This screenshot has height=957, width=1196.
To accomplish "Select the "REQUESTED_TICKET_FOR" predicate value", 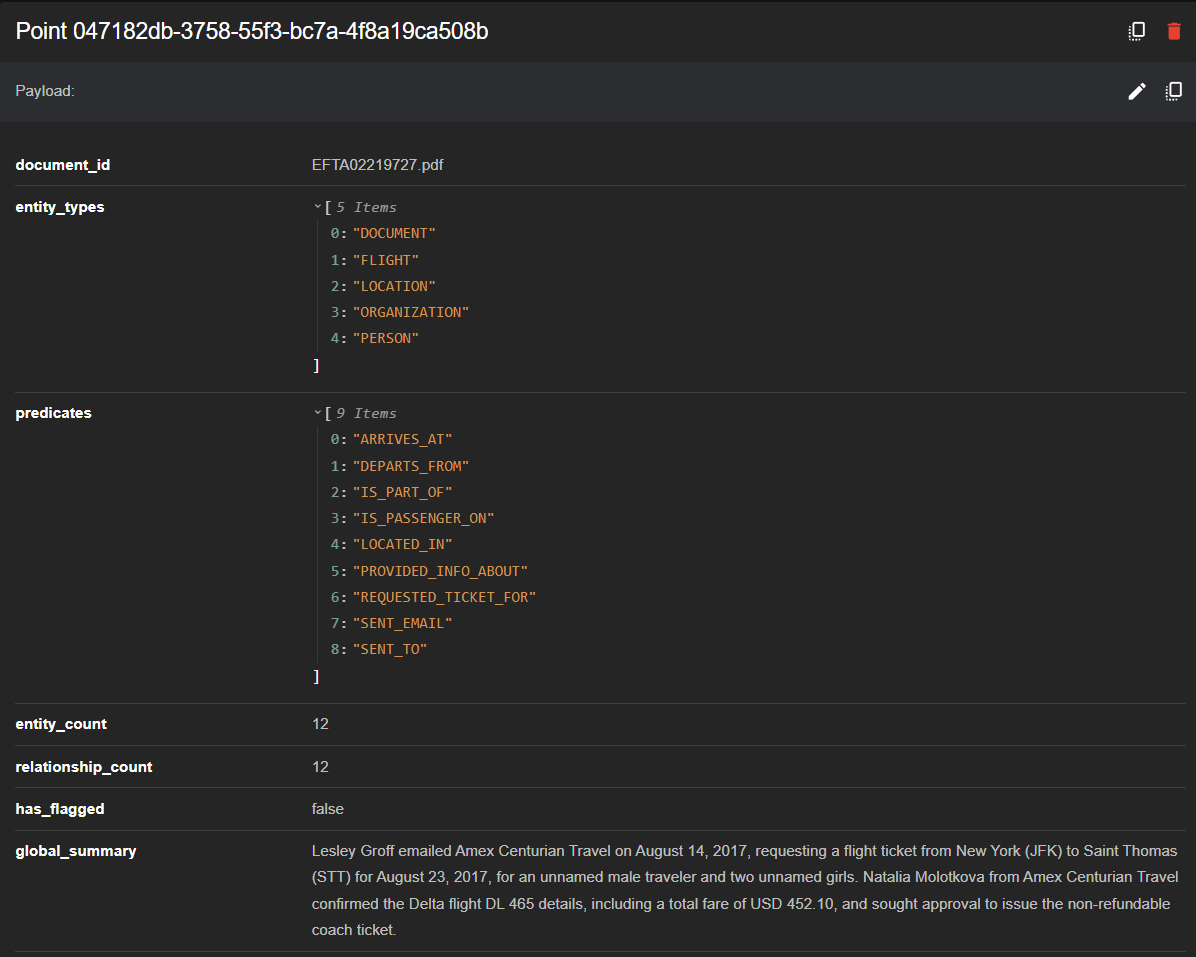I will (x=444, y=597).
